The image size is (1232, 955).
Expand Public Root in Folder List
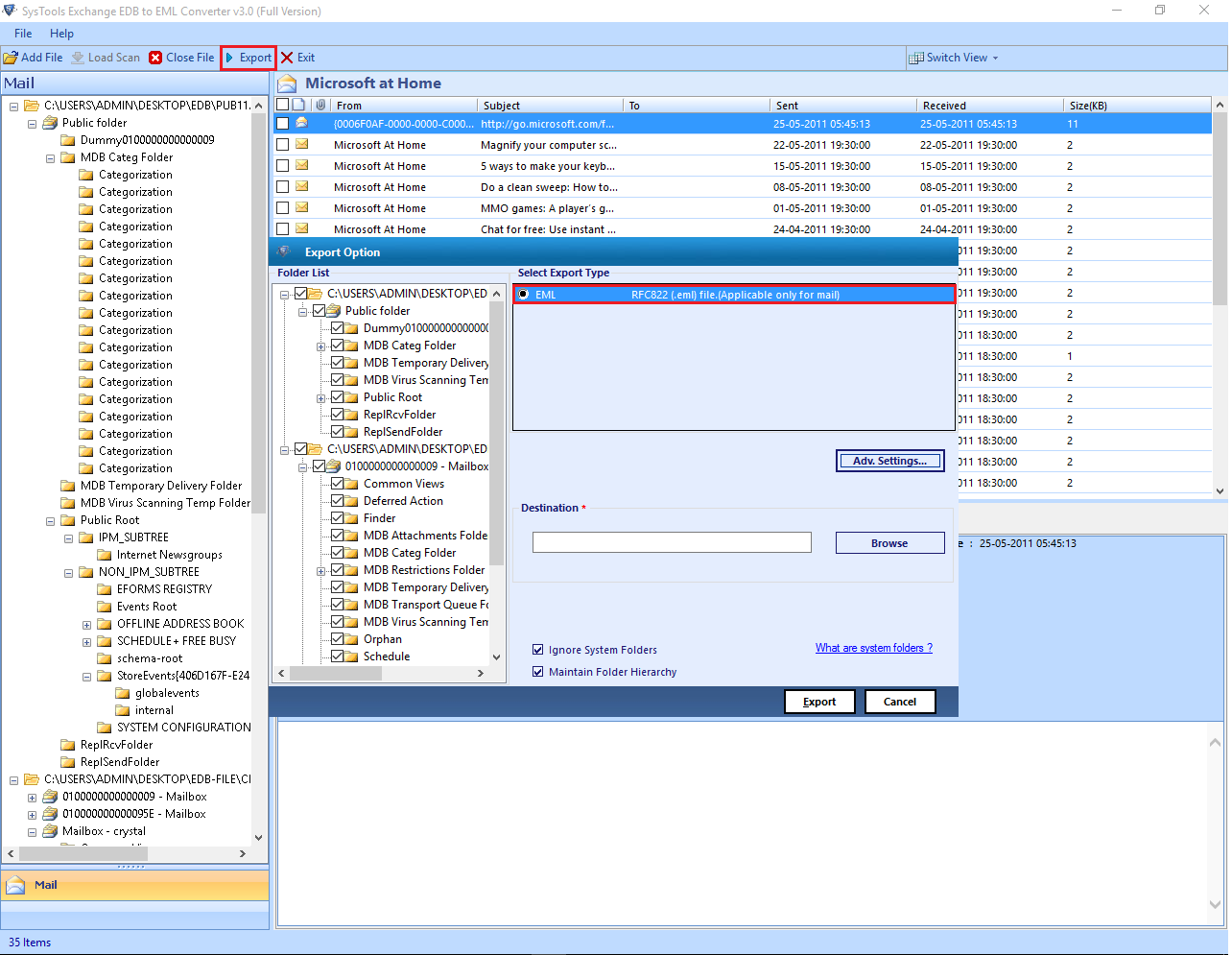tap(321, 398)
